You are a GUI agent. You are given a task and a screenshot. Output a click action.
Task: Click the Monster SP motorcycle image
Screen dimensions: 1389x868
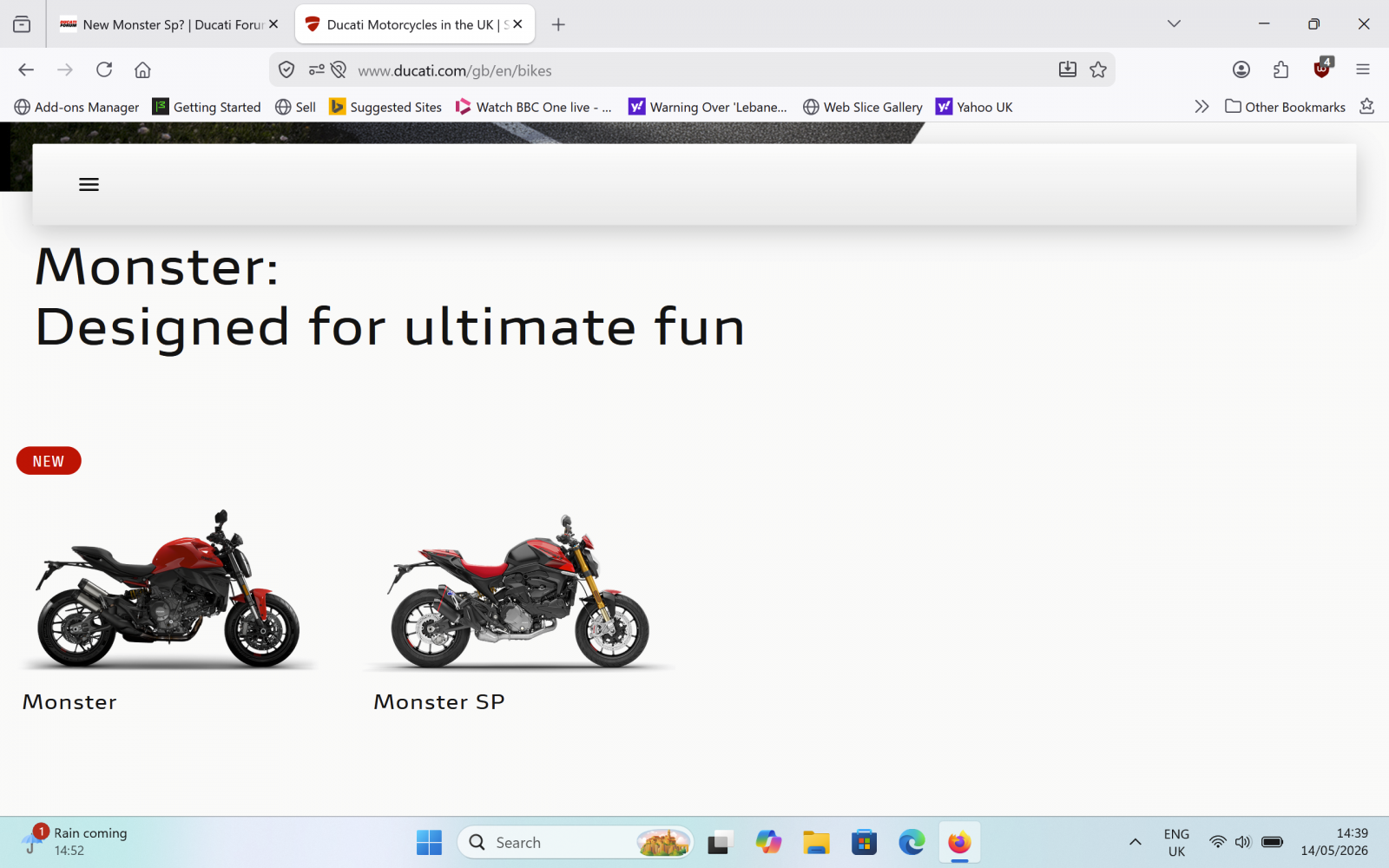(x=519, y=591)
